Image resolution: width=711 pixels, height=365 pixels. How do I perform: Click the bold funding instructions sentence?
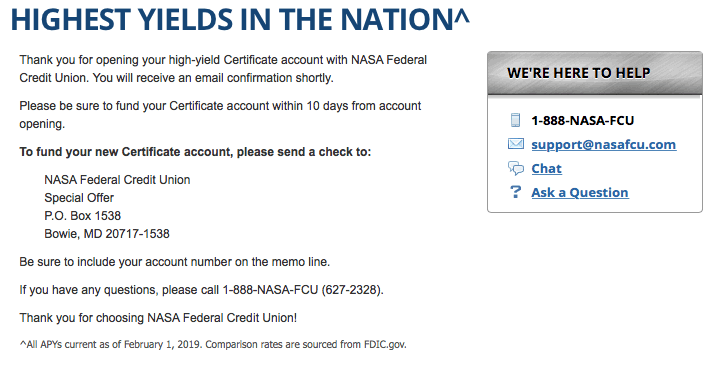point(195,152)
